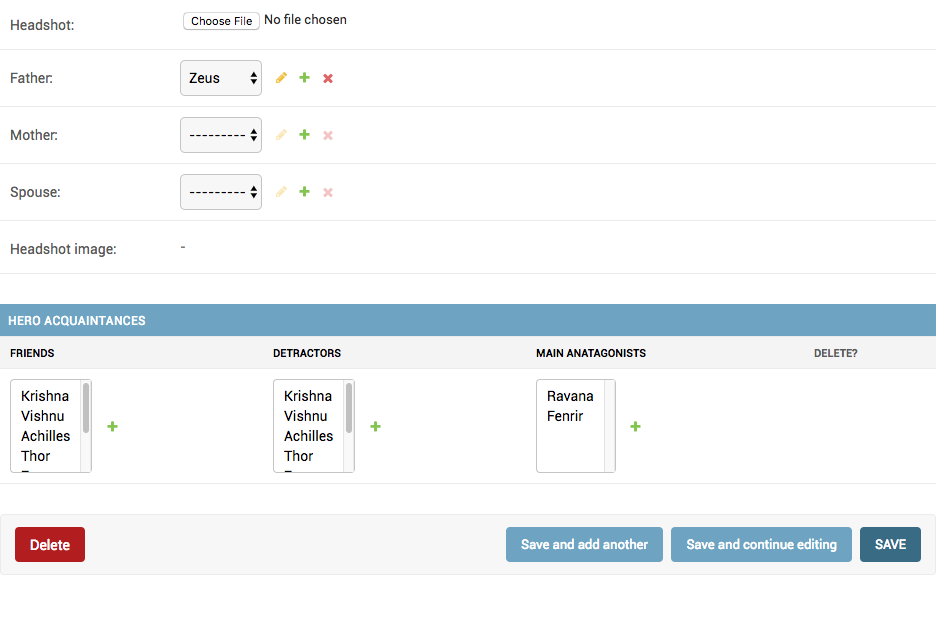Open the Mother dropdown
This screenshot has width=952, height=618.
(x=220, y=135)
